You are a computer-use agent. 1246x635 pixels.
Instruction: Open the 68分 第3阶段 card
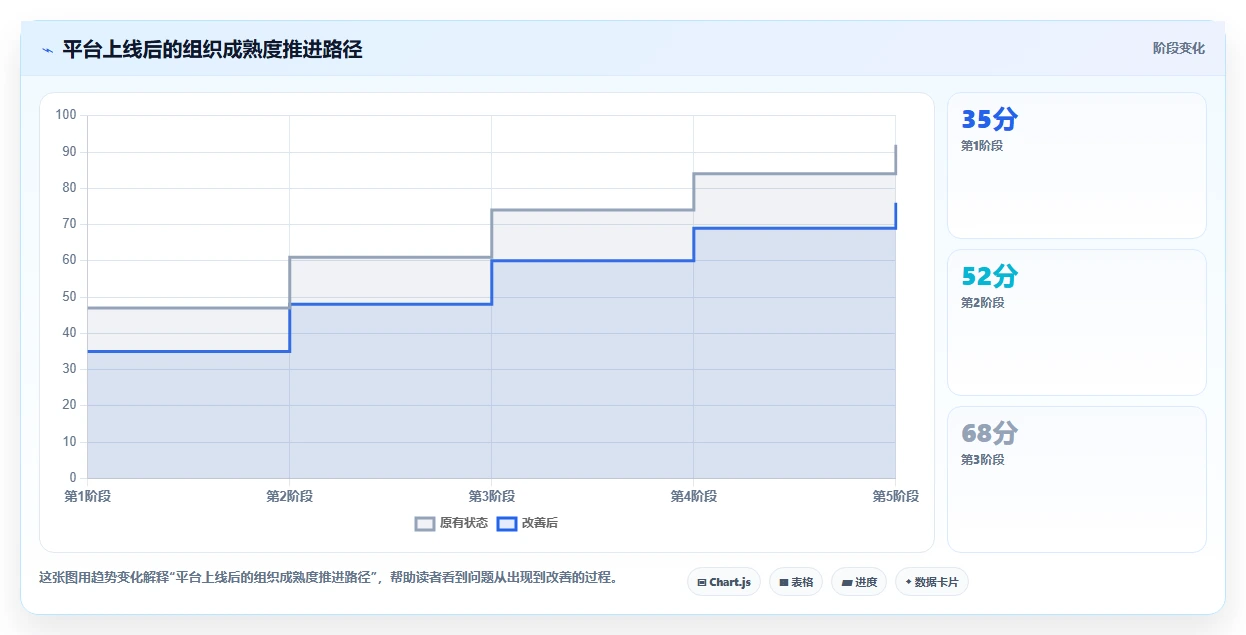click(1077, 479)
